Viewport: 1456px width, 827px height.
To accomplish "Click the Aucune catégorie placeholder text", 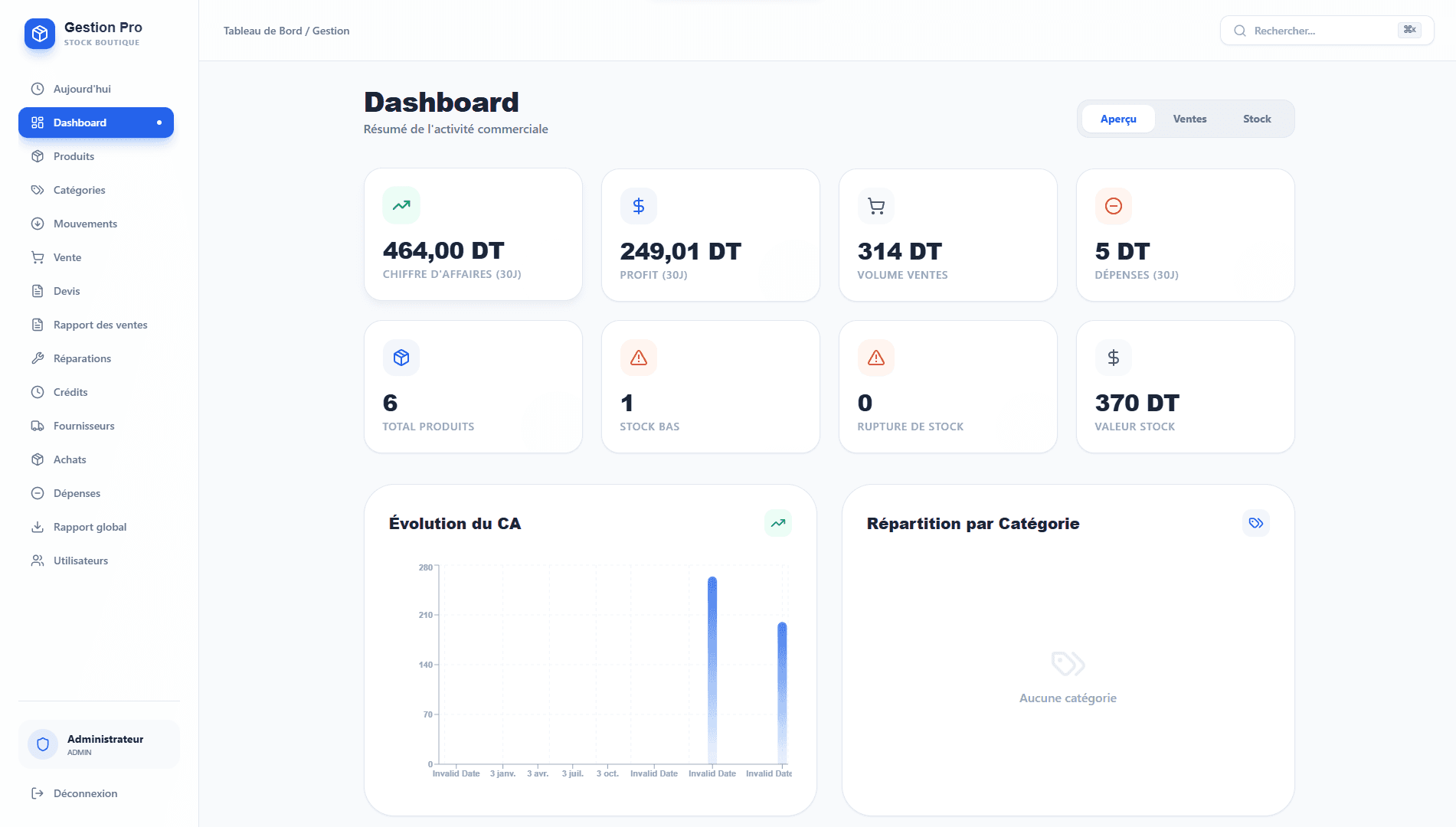I will pyautogui.click(x=1068, y=698).
